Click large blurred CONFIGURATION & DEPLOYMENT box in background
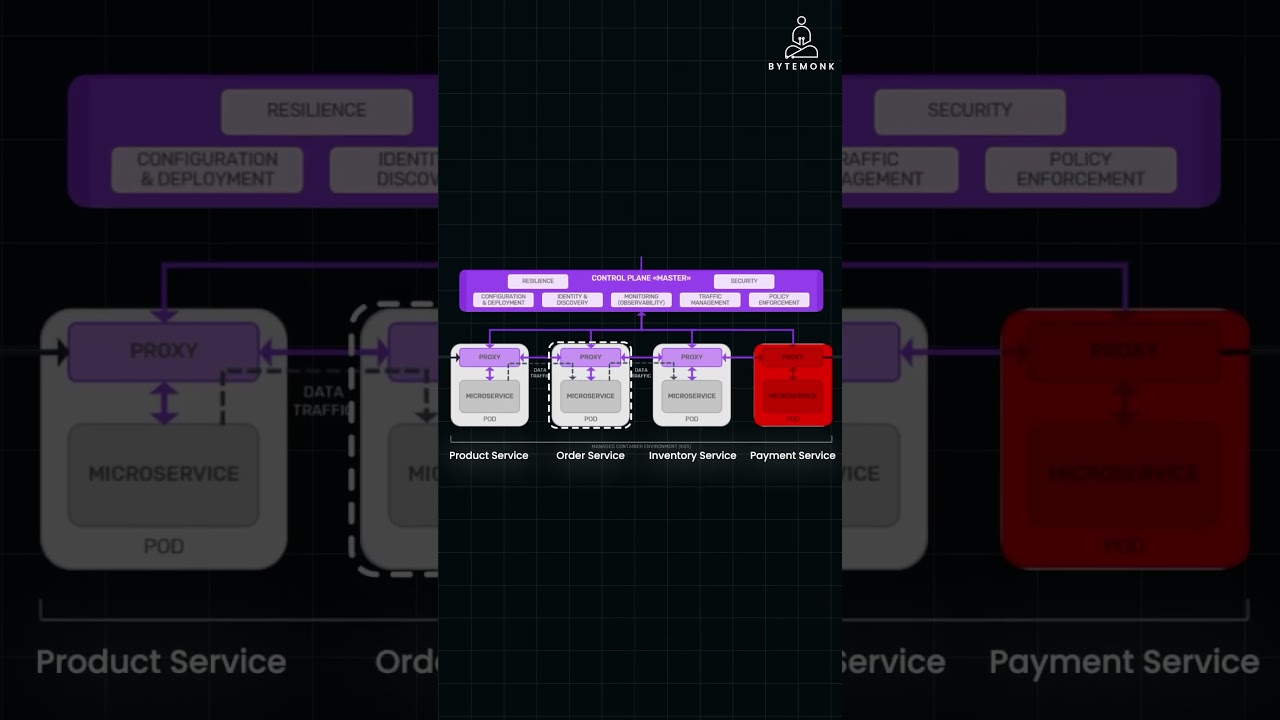 (207, 170)
